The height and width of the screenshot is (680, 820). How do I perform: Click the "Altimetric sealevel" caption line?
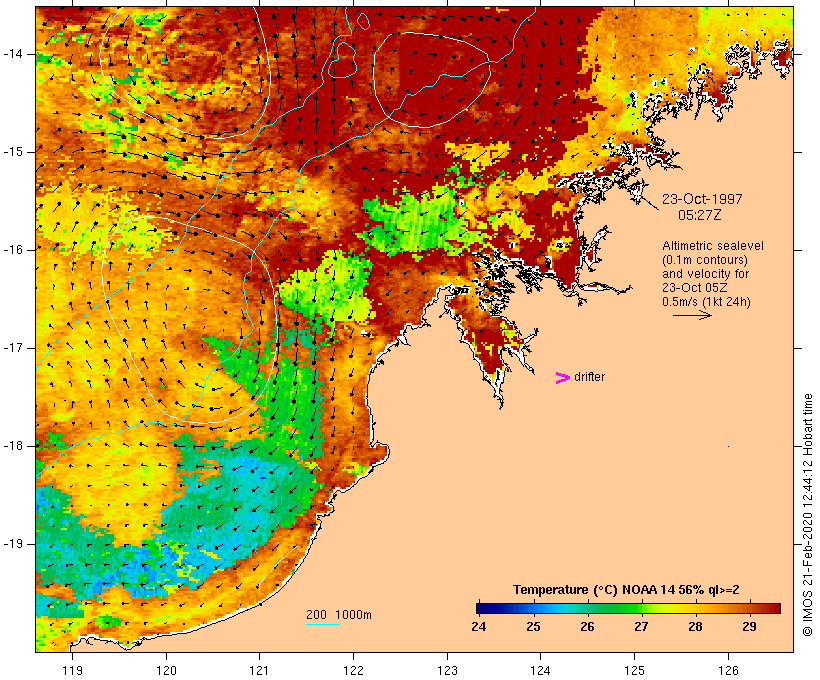[x=713, y=246]
